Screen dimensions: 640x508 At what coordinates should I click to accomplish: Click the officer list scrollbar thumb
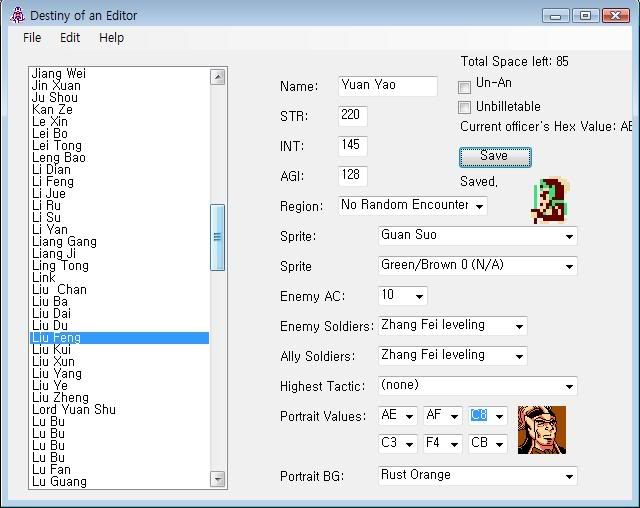(x=218, y=237)
